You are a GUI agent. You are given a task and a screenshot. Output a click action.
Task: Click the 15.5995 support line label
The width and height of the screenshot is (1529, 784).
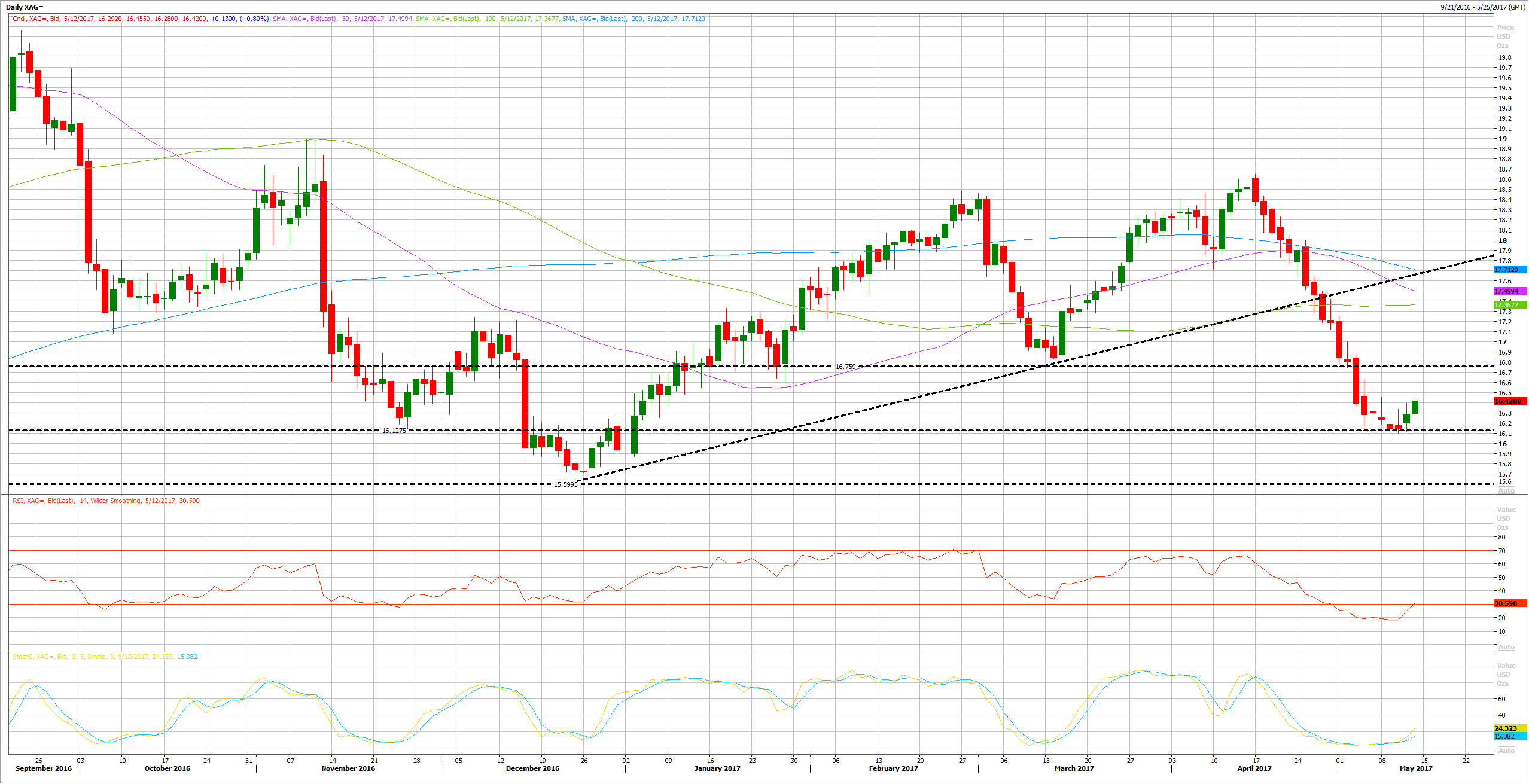565,484
